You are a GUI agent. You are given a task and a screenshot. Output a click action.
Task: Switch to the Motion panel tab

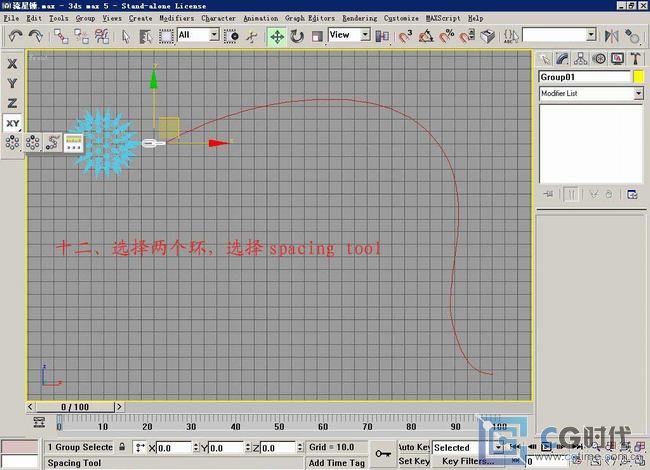coord(599,59)
